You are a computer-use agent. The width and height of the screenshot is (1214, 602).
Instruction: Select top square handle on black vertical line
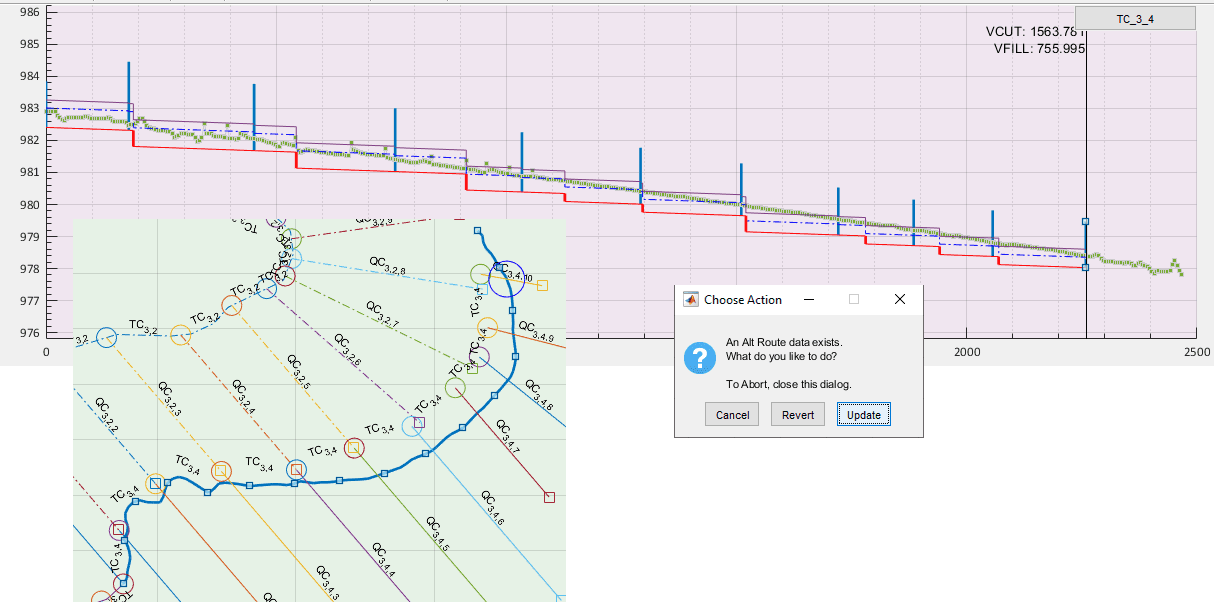1086,222
